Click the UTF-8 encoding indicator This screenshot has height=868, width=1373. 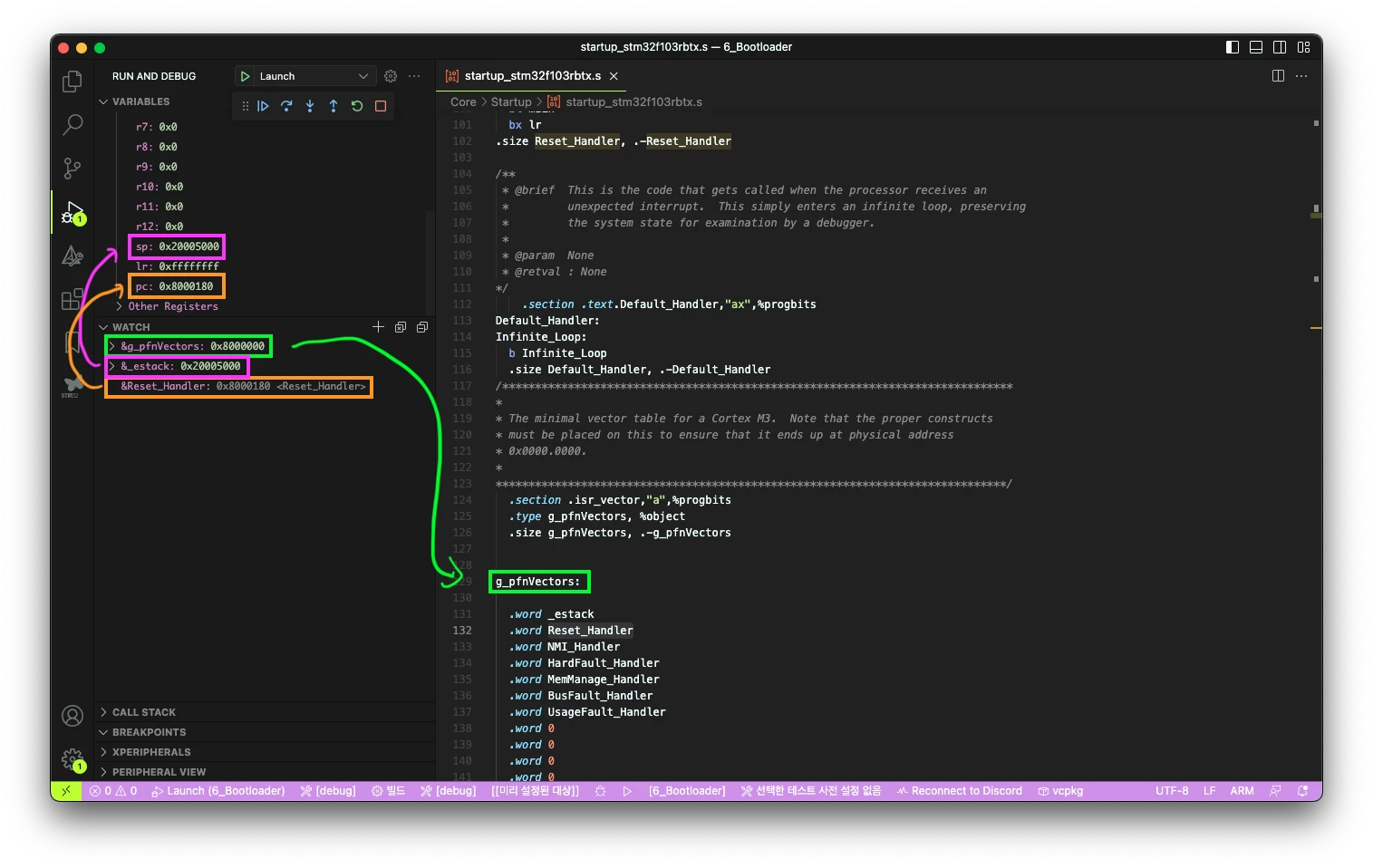1171,791
